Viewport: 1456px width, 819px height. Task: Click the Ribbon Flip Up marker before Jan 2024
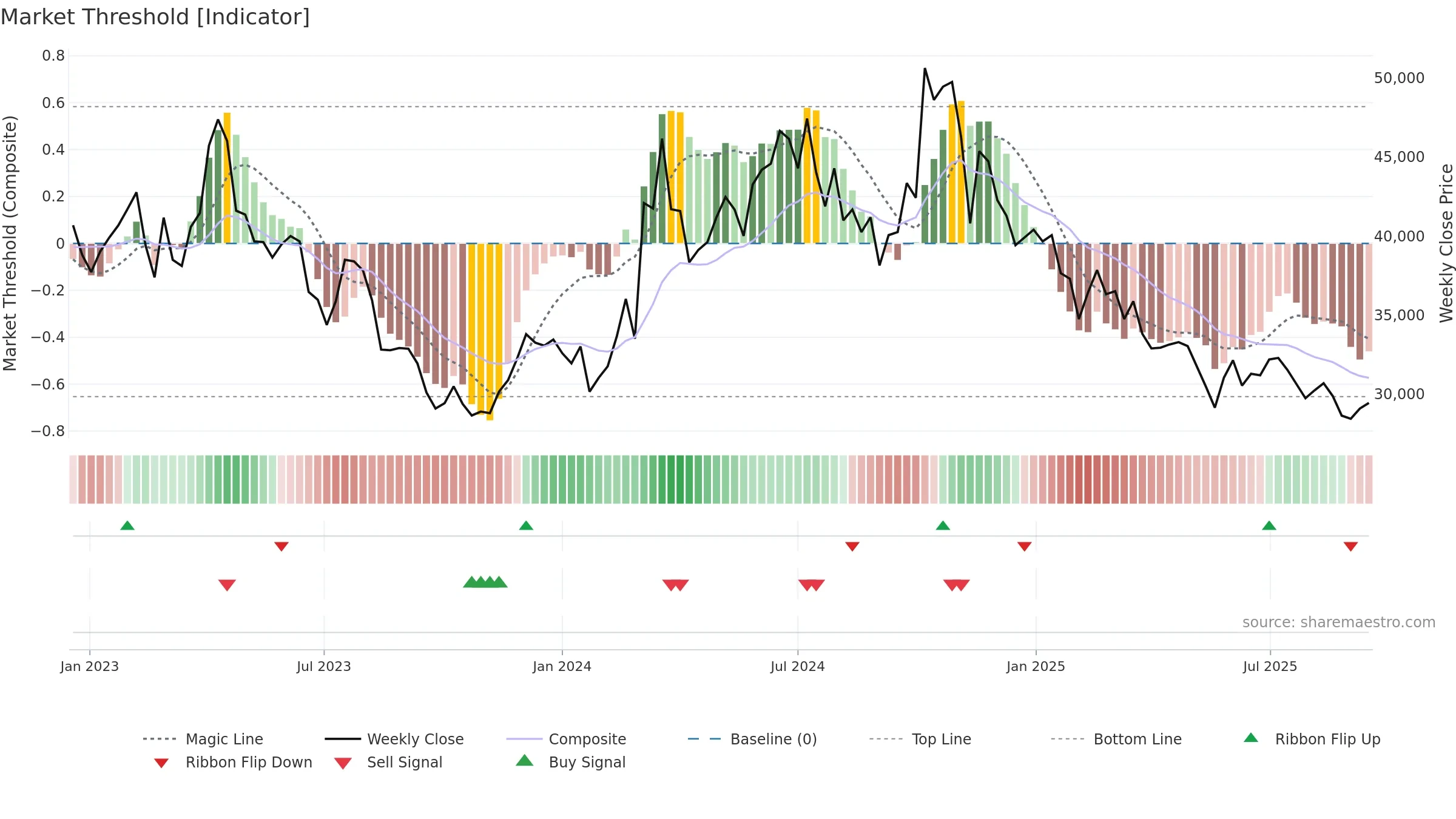pos(526,525)
